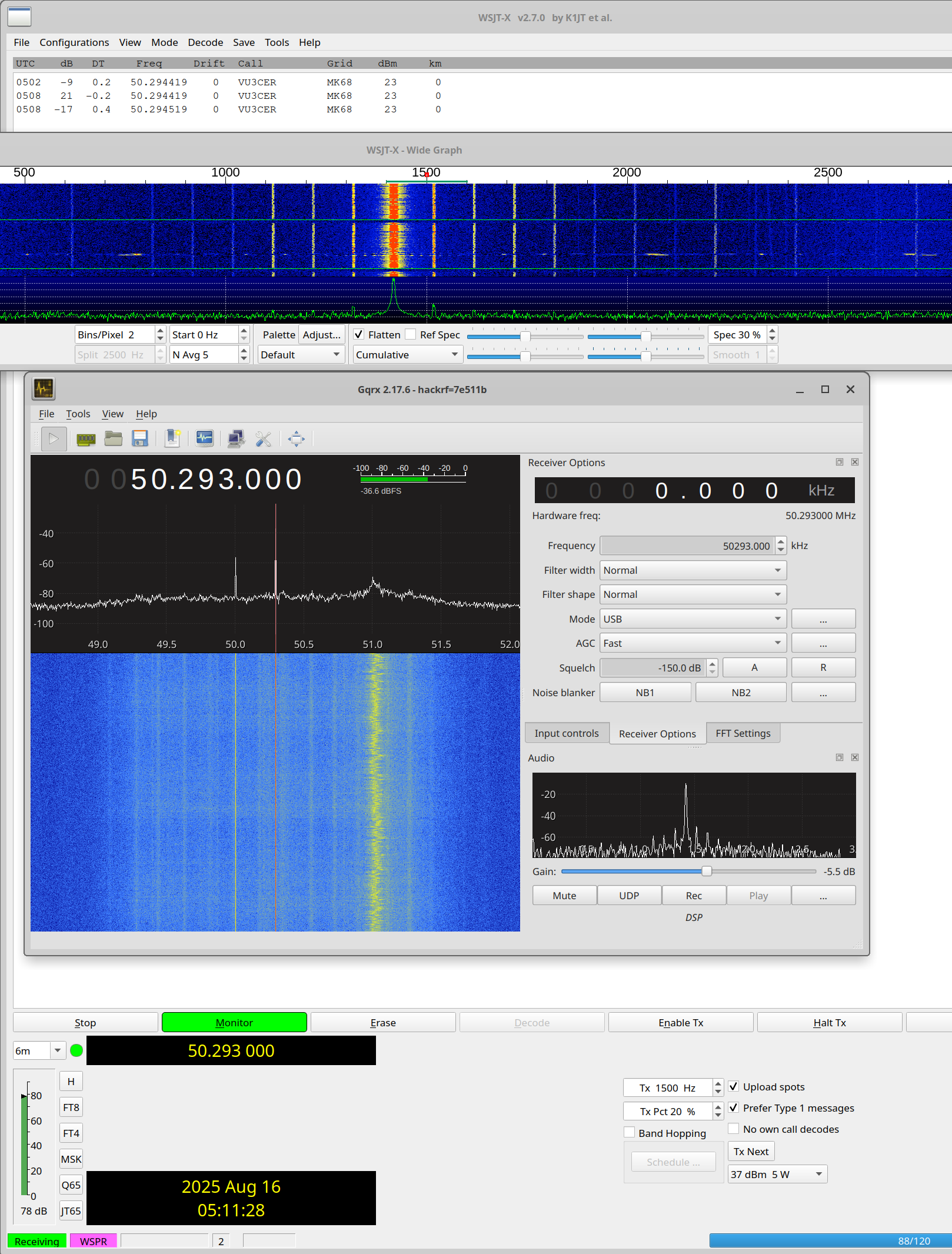Enable Band Hopping checkbox
Viewport: 952px width, 1254px height.
pos(630,1133)
